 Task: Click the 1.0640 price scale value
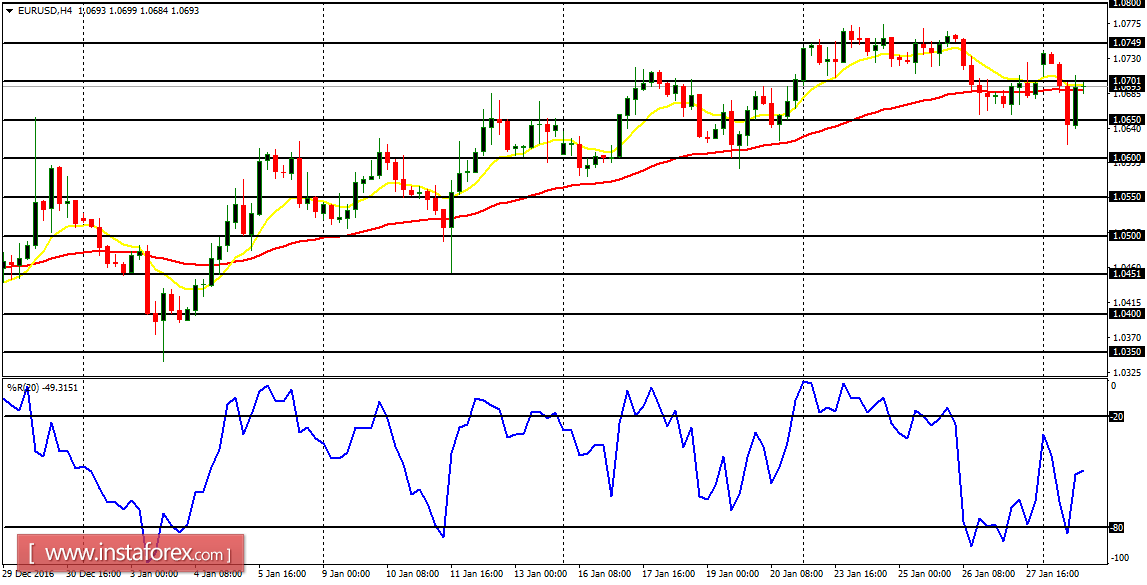pos(1125,129)
